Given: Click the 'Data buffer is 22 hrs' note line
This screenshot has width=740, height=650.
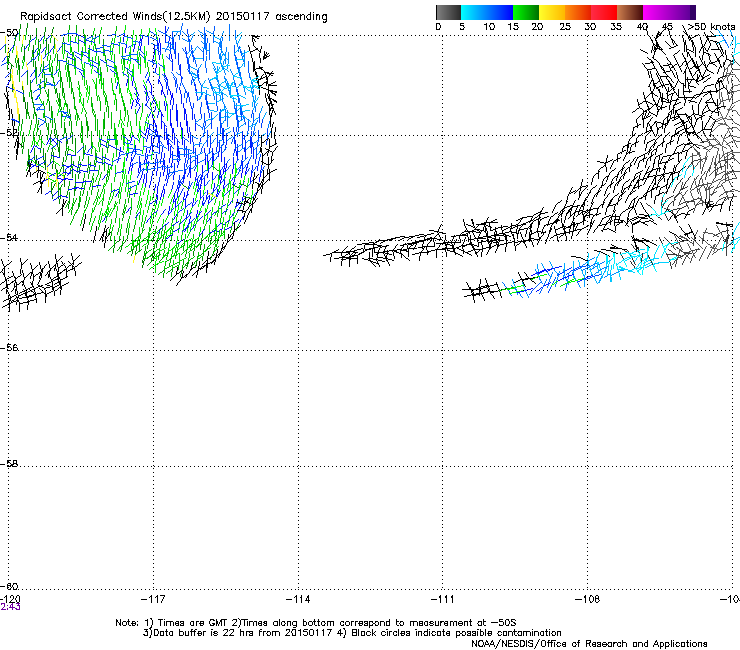Looking at the screenshot, I should pos(352,633).
